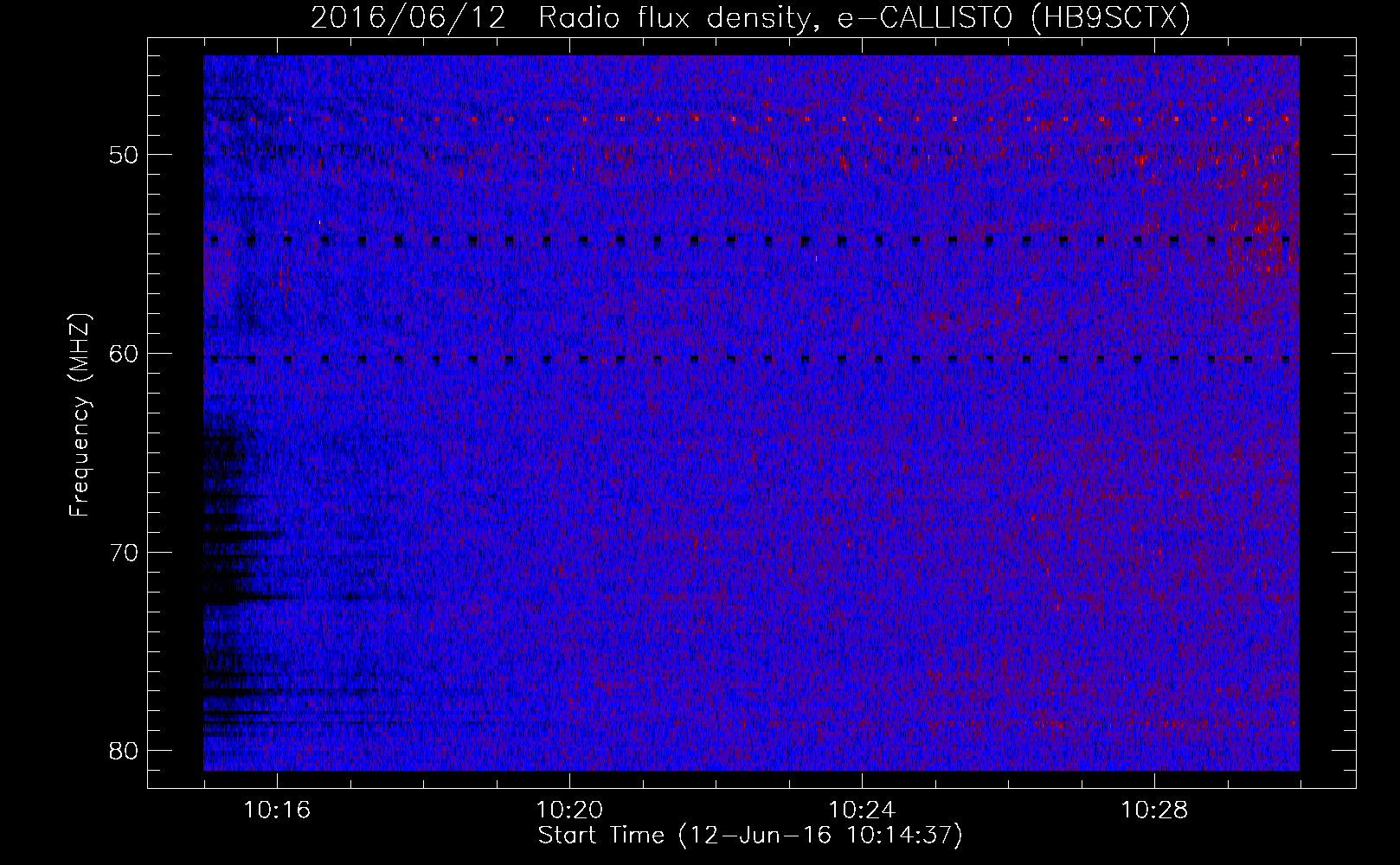
Task: Click the 10:16 time tick label
Action: point(277,811)
